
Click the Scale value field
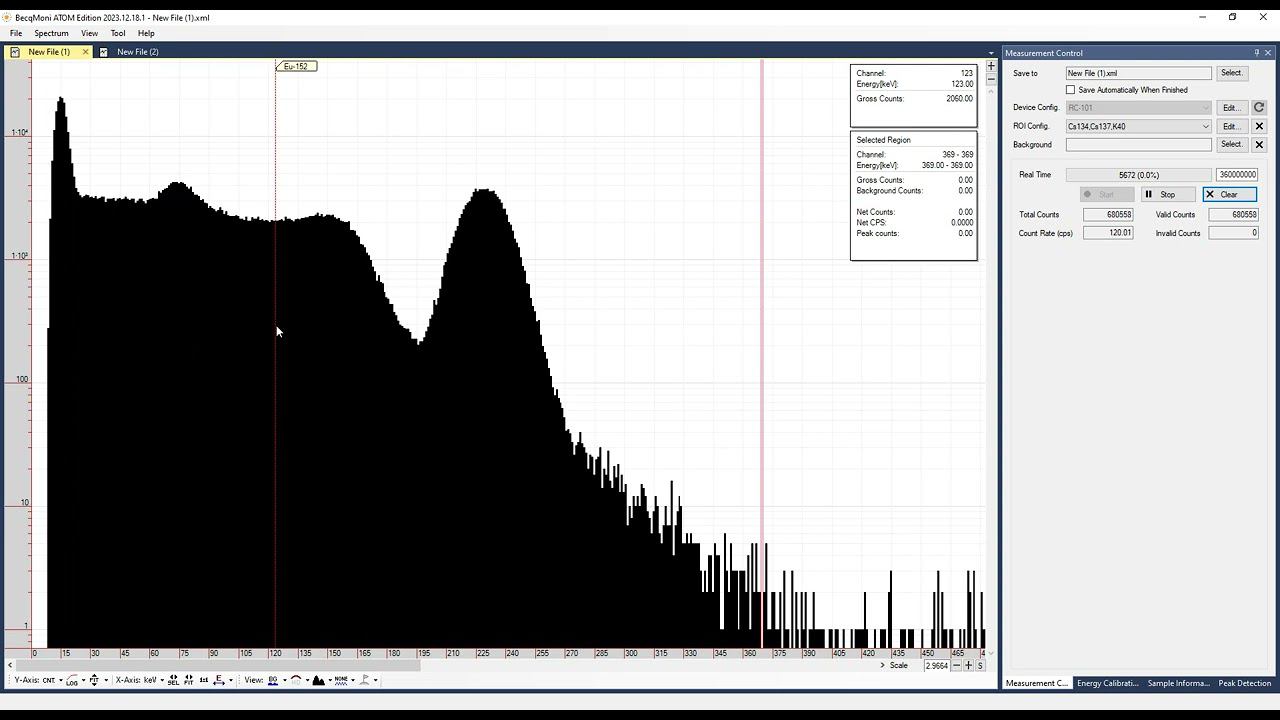[x=936, y=666]
